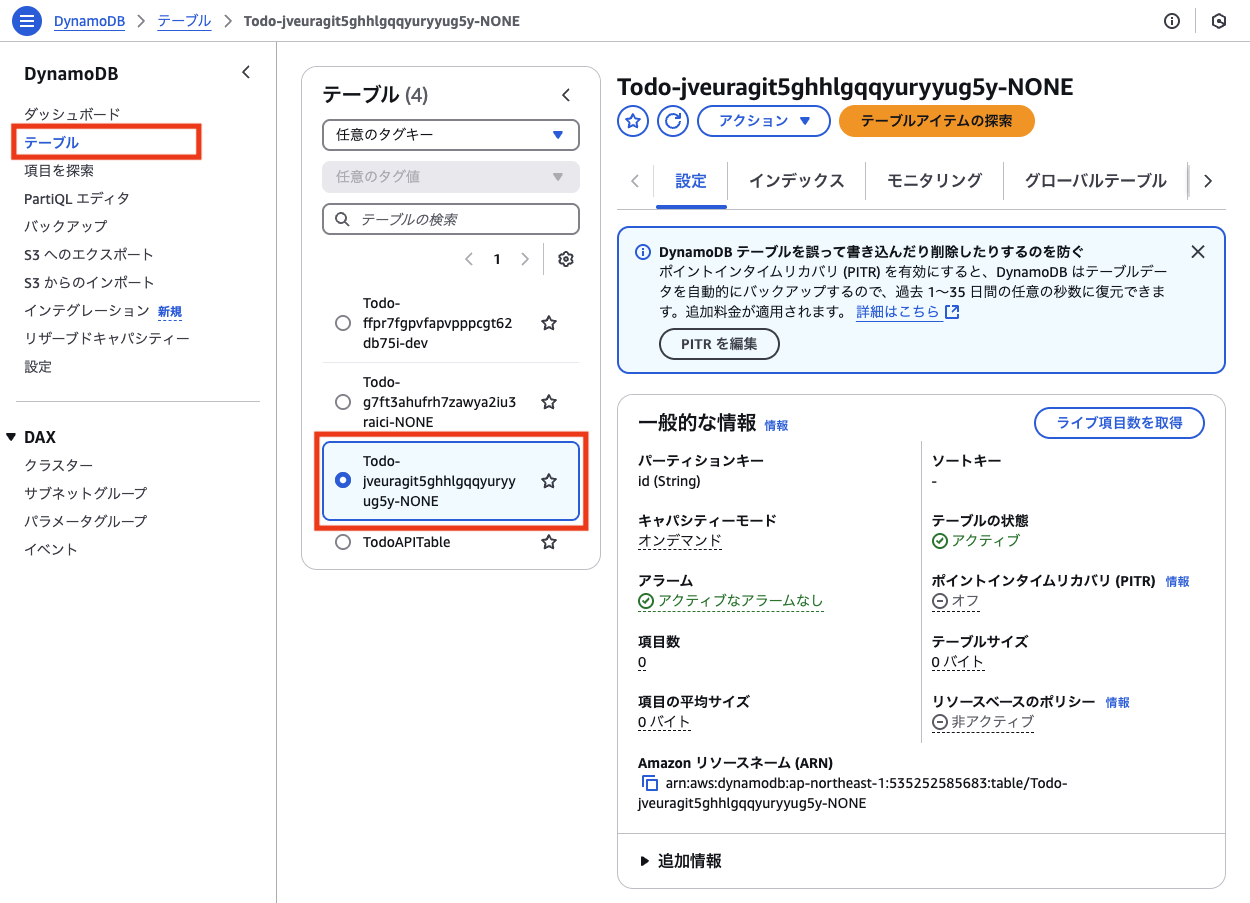Open ダッシュボード in the sidebar
The width and height of the screenshot is (1250, 903).
[x=72, y=114]
